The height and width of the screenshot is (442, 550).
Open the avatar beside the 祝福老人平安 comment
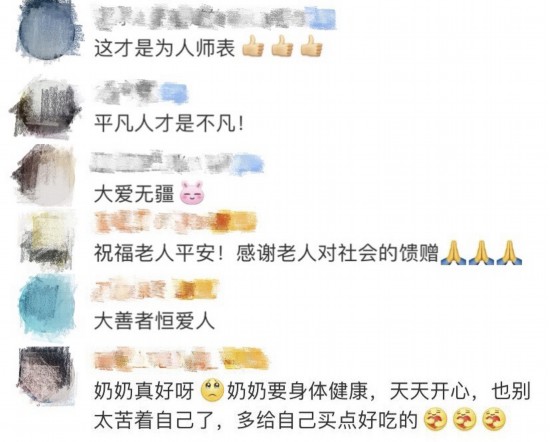[46, 240]
